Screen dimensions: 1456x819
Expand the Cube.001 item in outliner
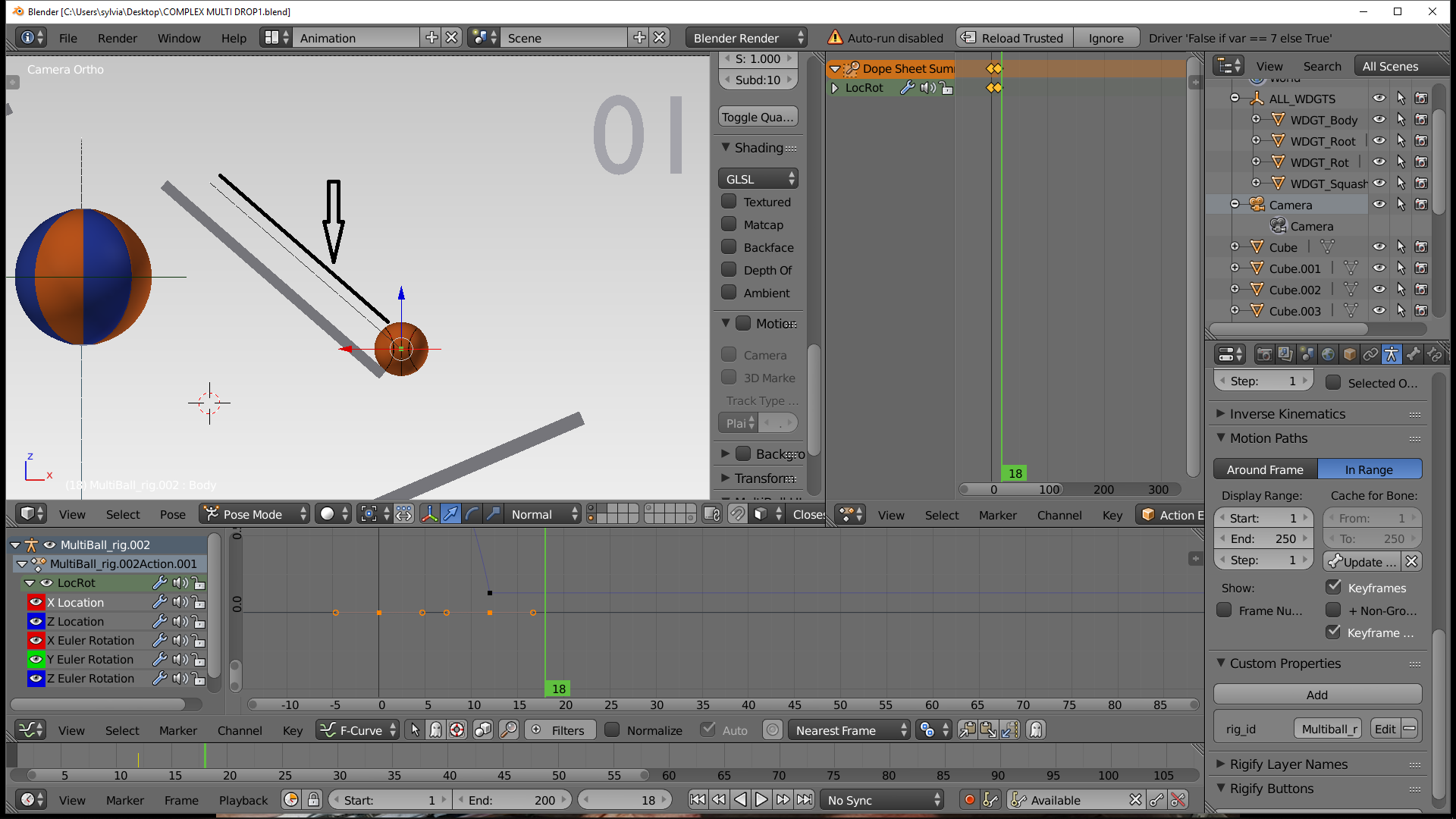[1235, 268]
